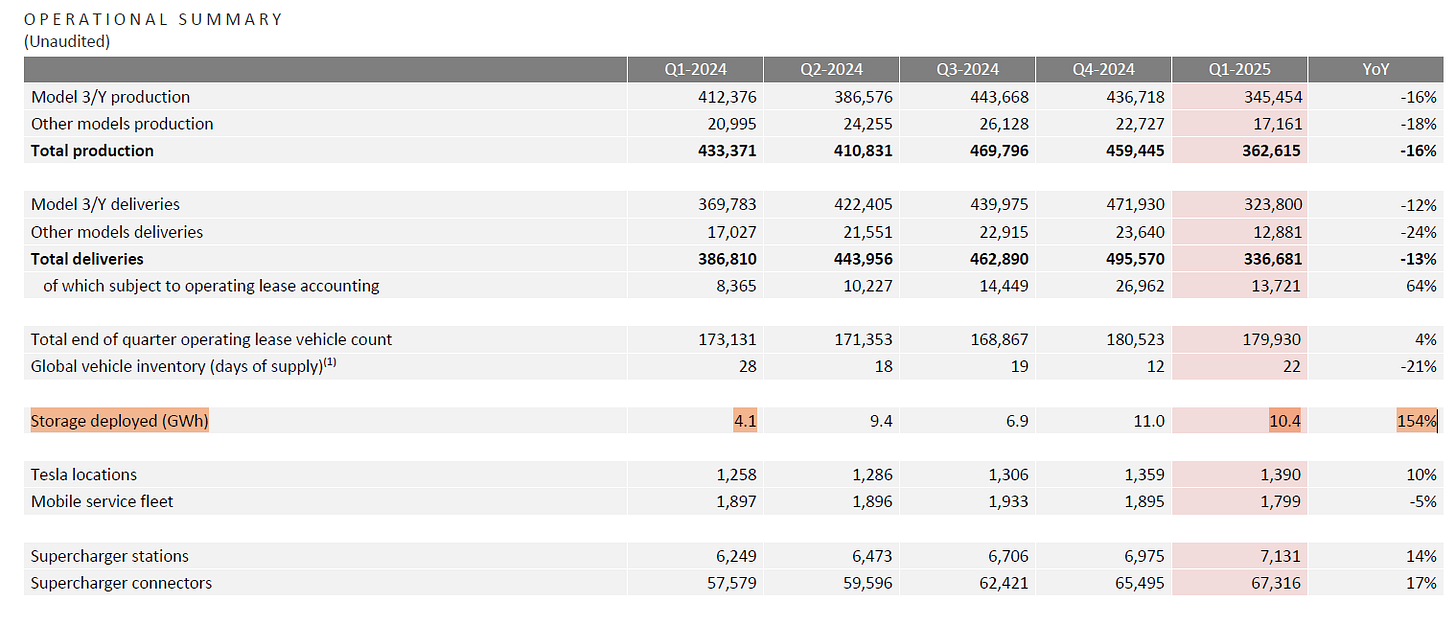Click the 345,454 Q1-2025 production cell

(x=1272, y=97)
